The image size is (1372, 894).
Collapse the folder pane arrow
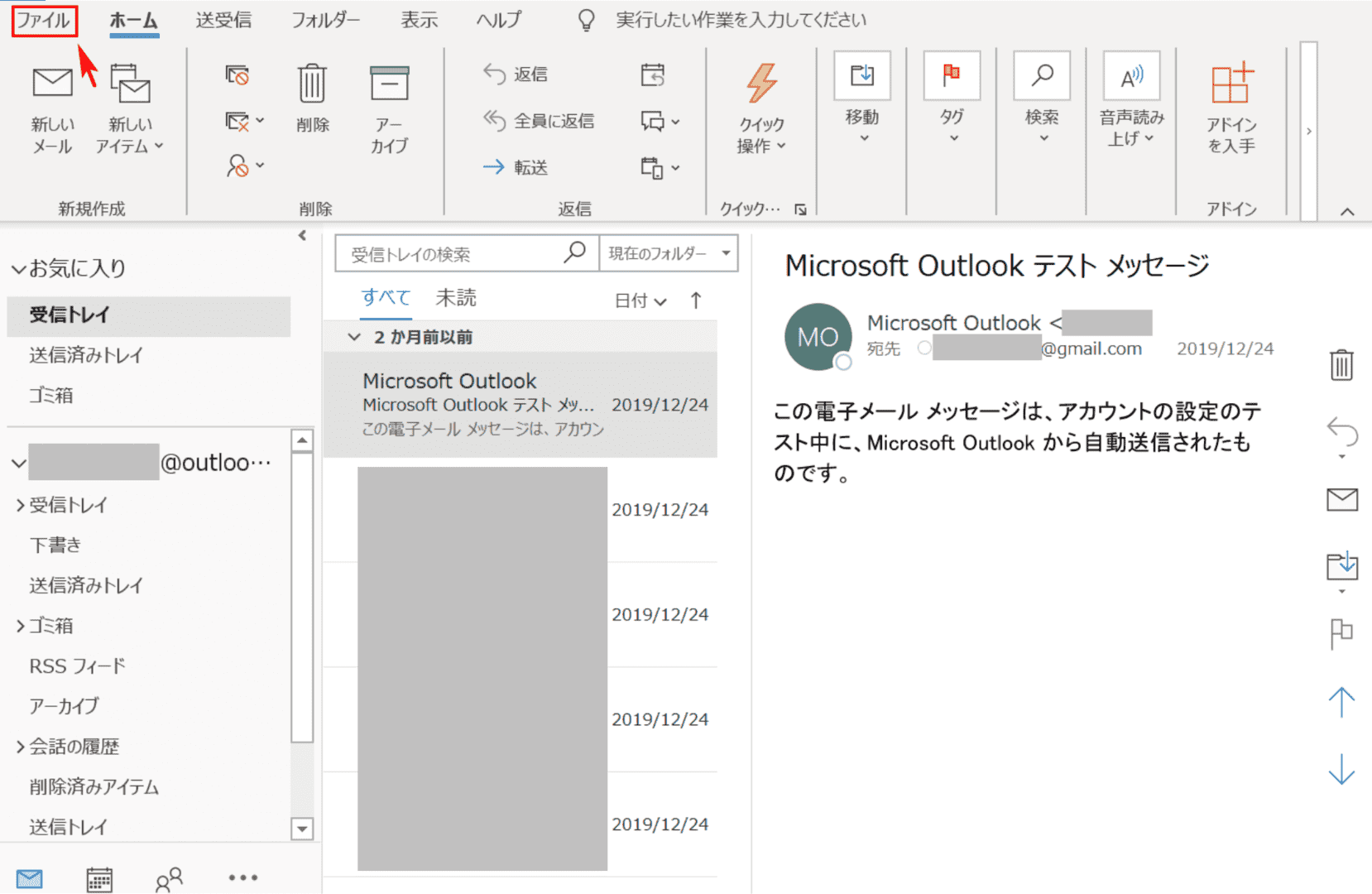(x=302, y=236)
